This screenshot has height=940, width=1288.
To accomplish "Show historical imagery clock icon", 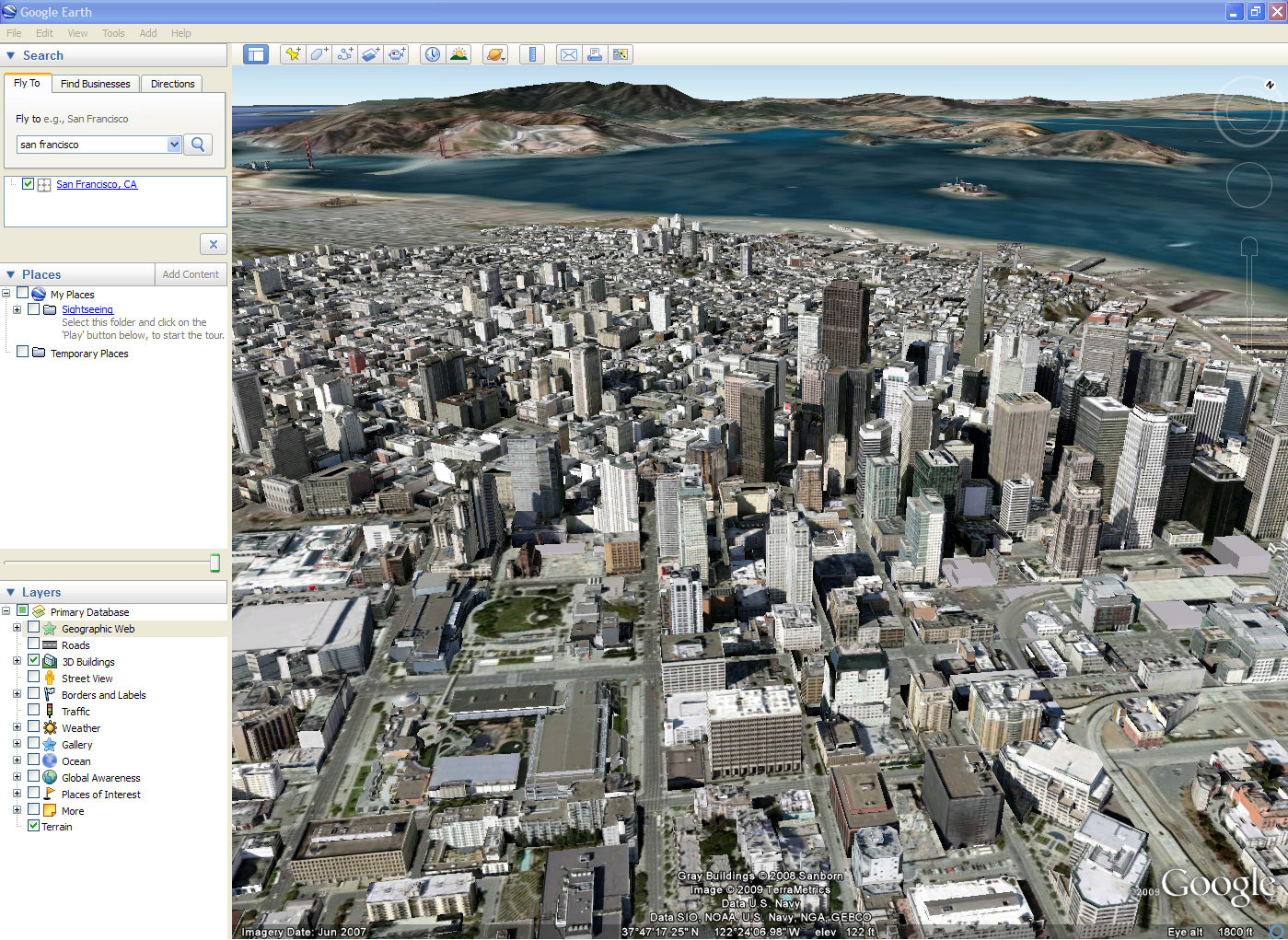I will tap(433, 54).
